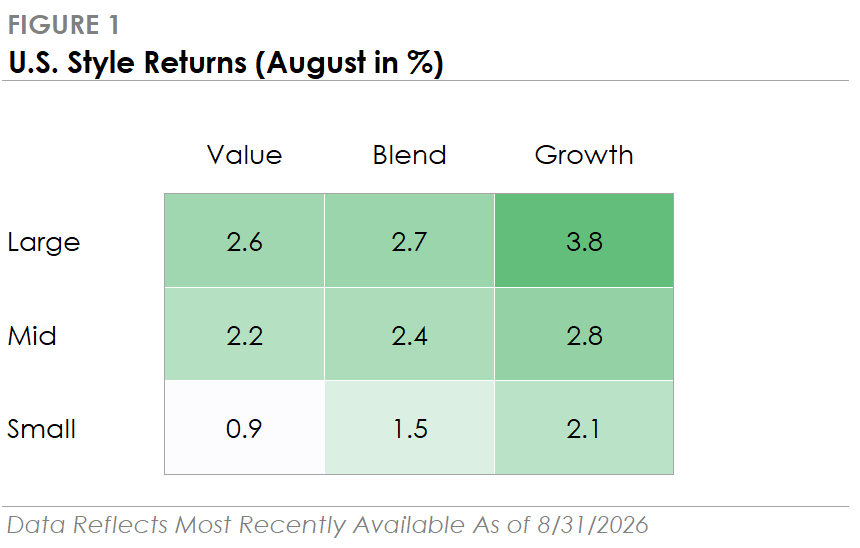Select the Large Value cell showing 2.6
Image resolution: width=860 pixels, height=548 pixels.
point(245,241)
